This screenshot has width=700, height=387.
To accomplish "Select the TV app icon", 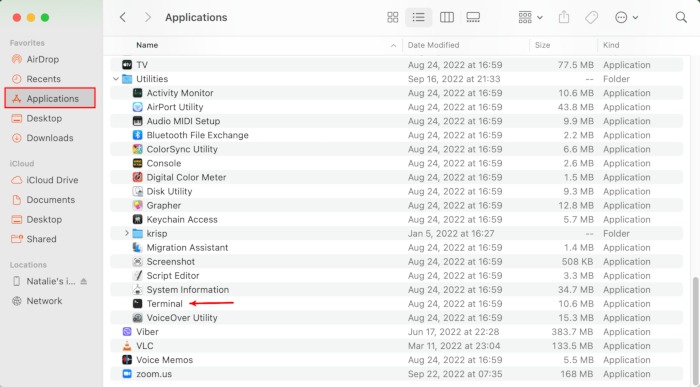I will (127, 65).
